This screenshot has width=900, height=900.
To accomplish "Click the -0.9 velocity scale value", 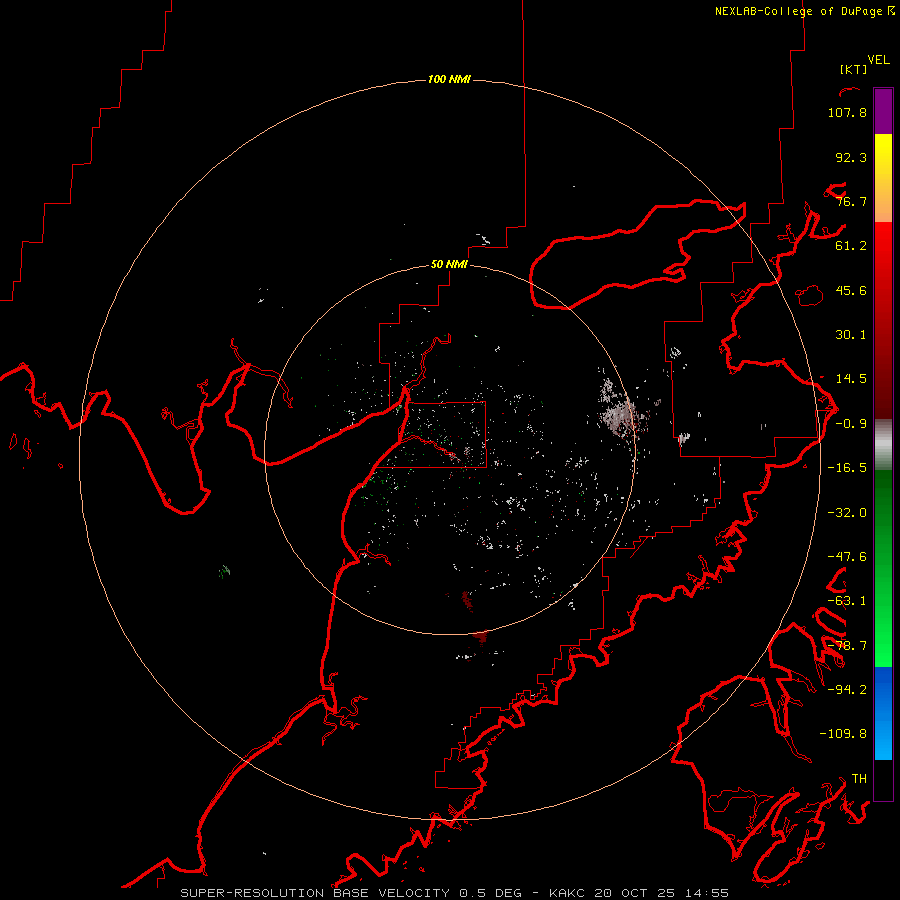I will click(x=851, y=424).
